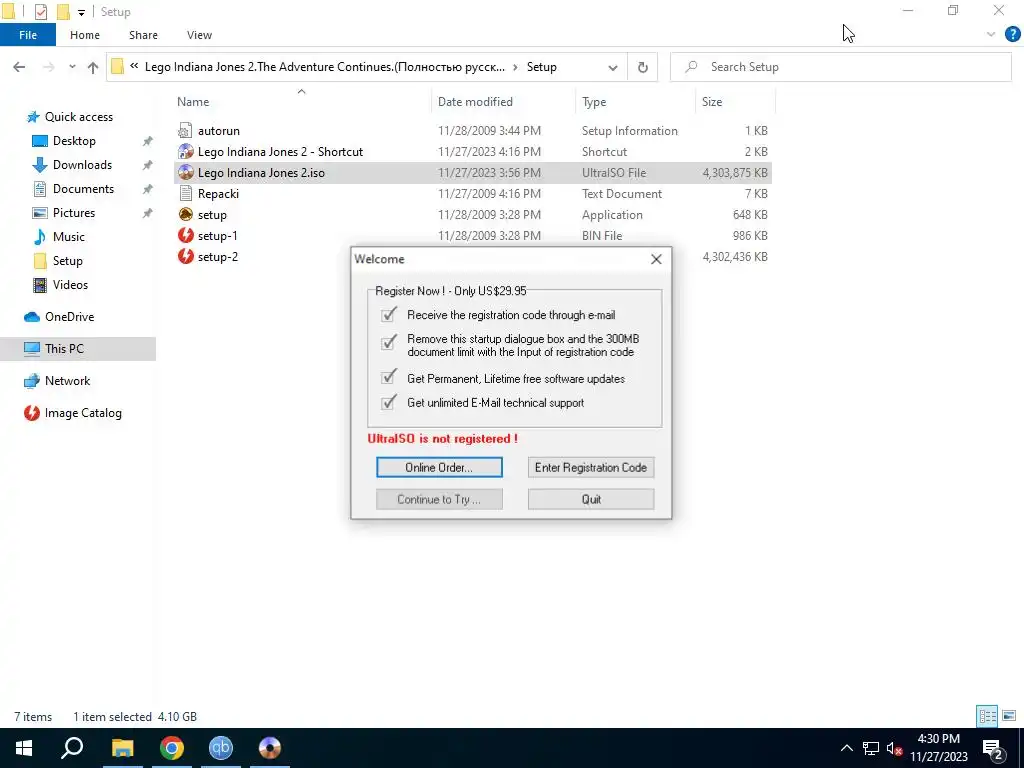Open the View ribbon tab
The width and height of the screenshot is (1024, 768).
coord(199,35)
